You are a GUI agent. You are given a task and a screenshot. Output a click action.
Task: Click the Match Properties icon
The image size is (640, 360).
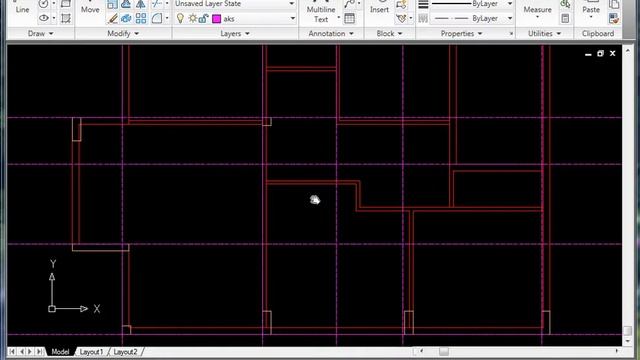[614, 18]
